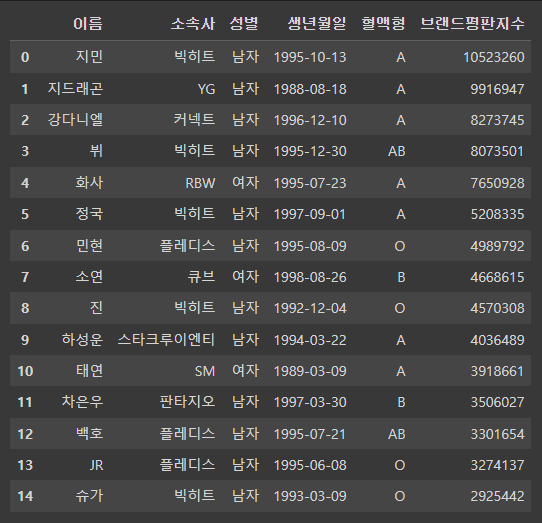Click the row index label 10
542x523 pixels.
tap(25, 372)
